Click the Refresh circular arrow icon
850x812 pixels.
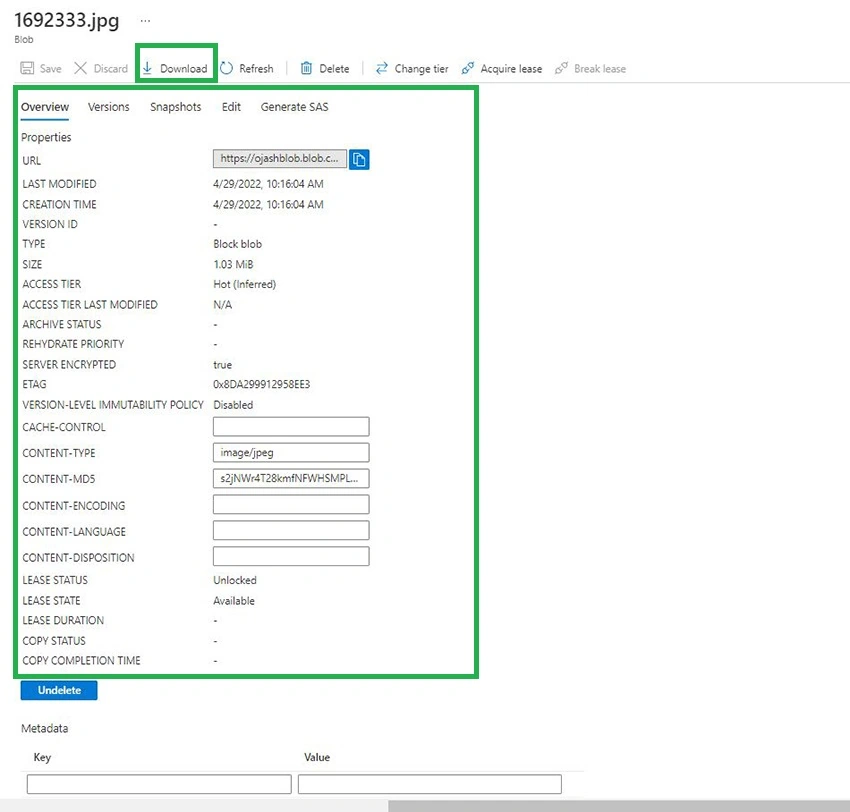click(x=227, y=68)
